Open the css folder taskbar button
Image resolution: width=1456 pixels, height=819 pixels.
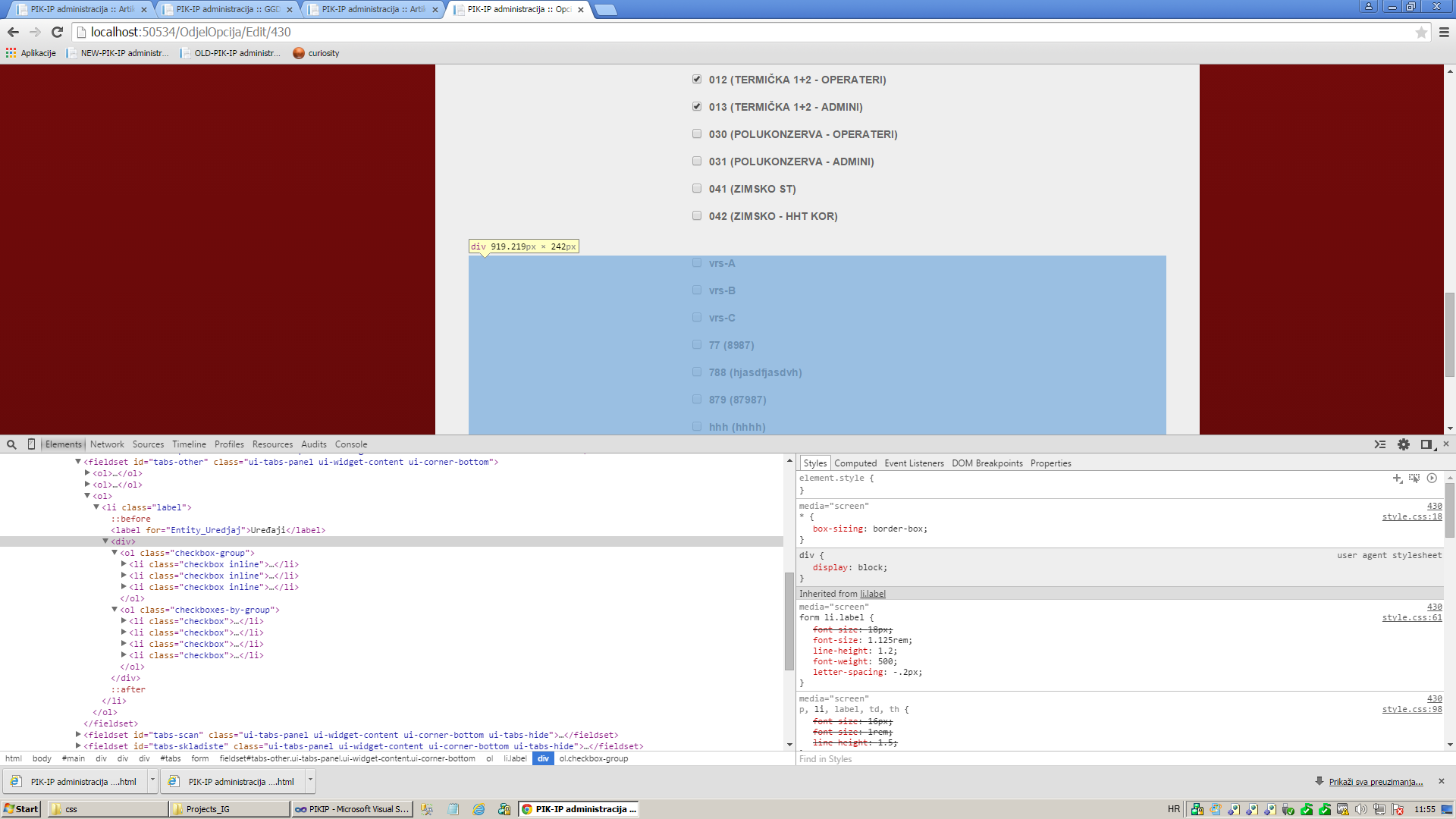click(x=108, y=809)
